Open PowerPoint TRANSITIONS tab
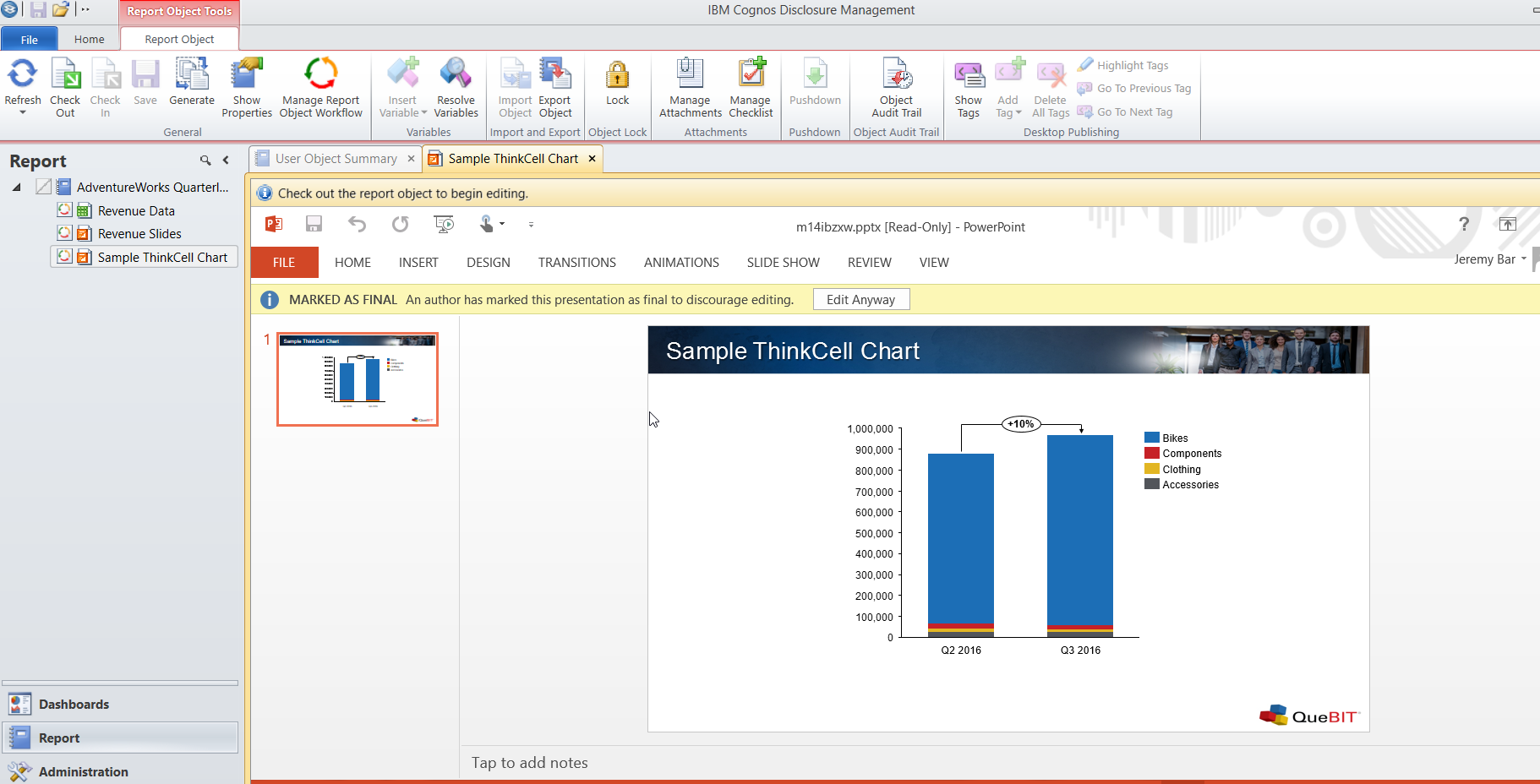This screenshot has width=1540, height=784. tap(577, 263)
